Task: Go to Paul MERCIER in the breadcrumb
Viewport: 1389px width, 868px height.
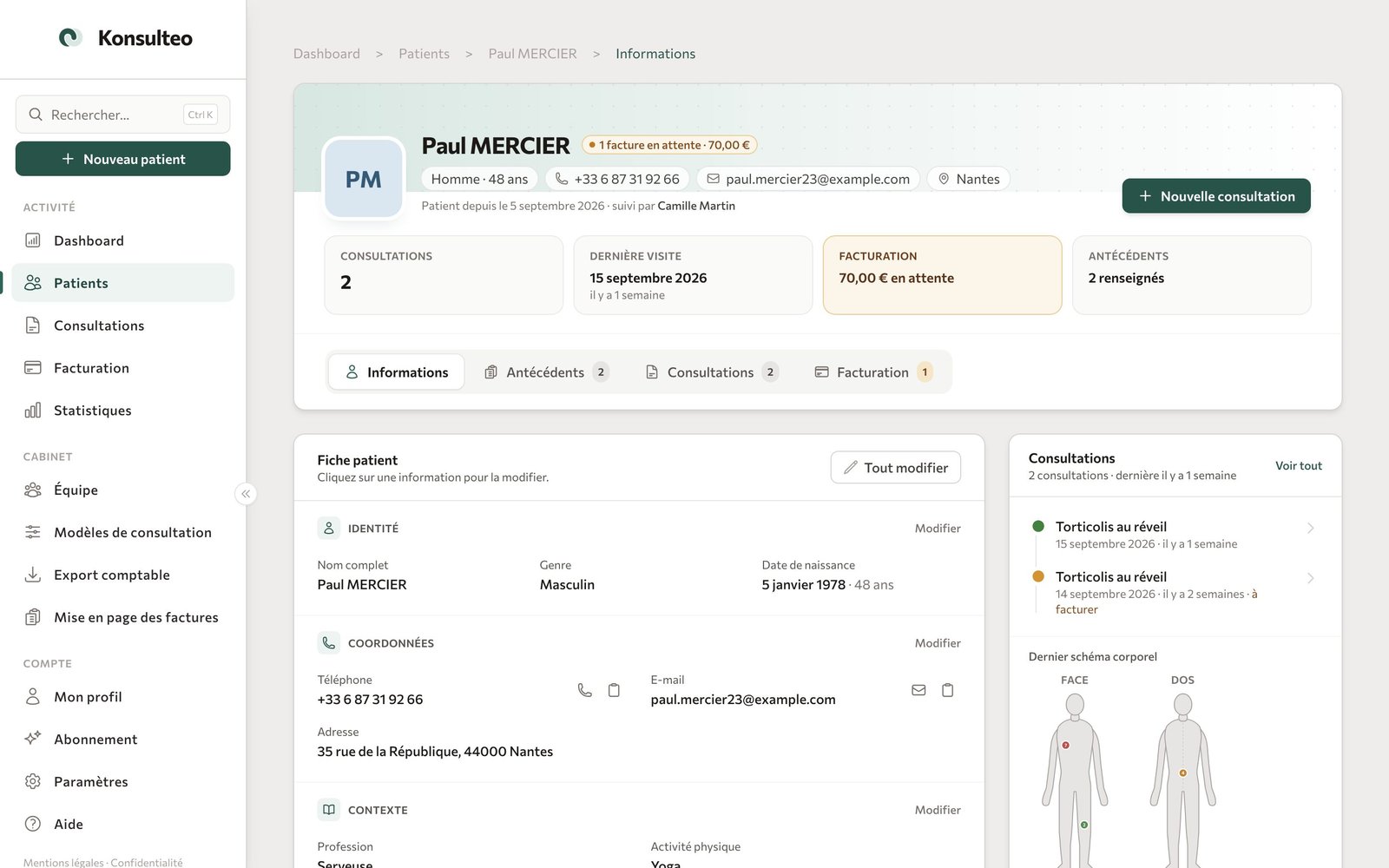Action: [532, 54]
